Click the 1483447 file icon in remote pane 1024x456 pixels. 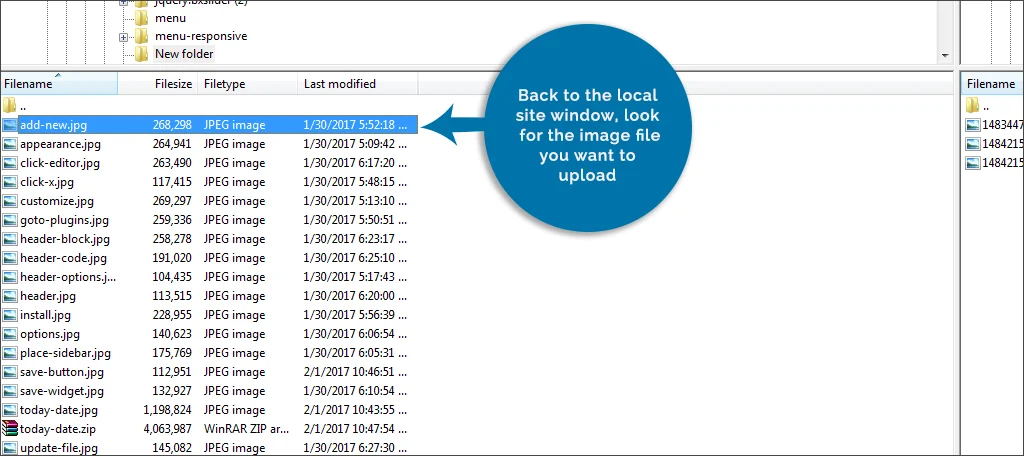(973, 125)
